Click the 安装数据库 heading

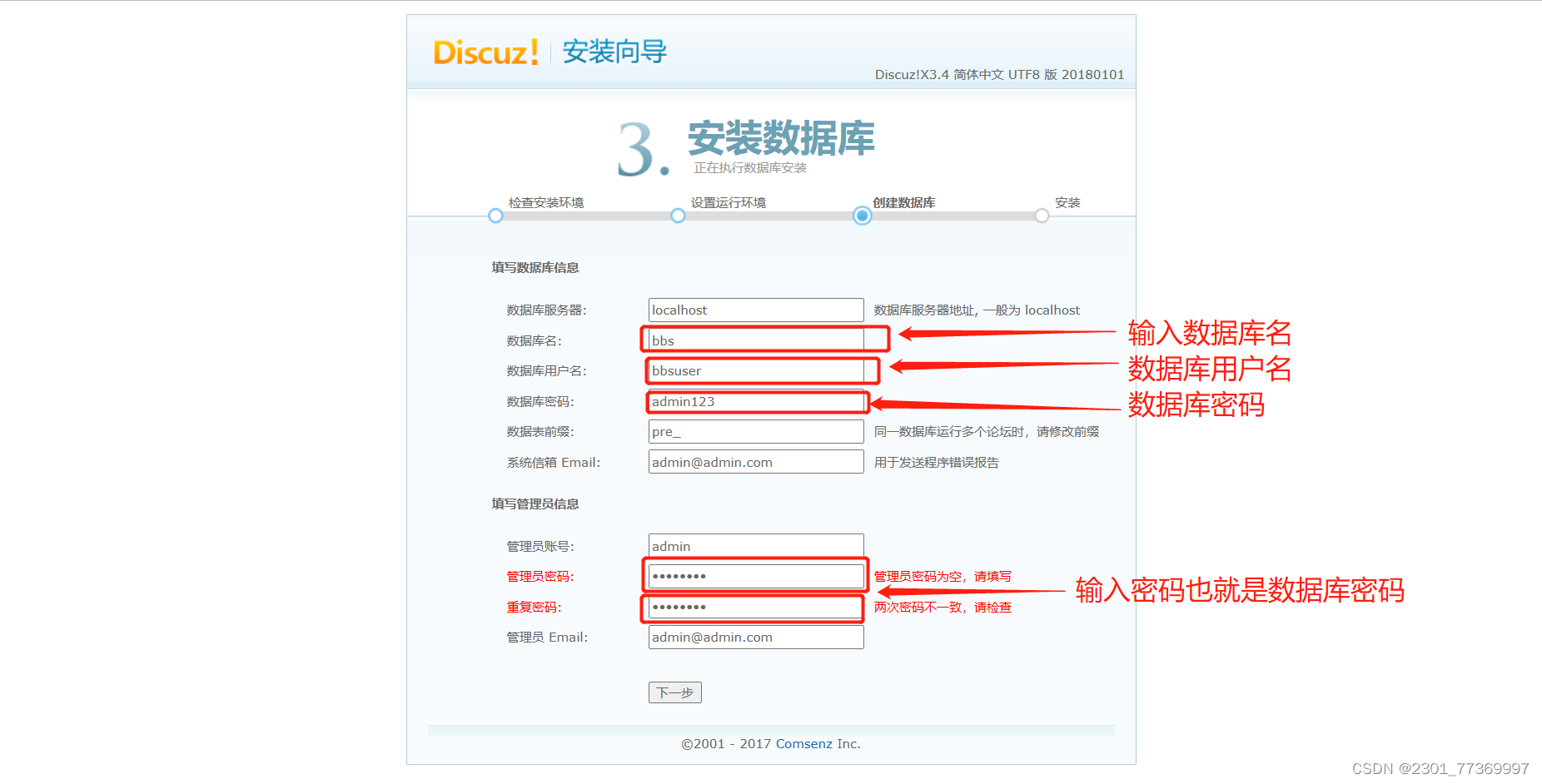[x=781, y=137]
